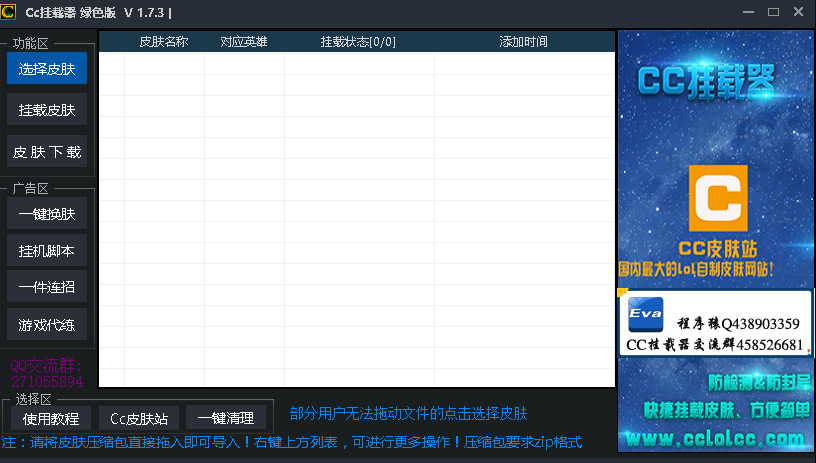This screenshot has height=463, width=816.
Task: Click the Cc app icon in title bar
Action: [x=8, y=11]
